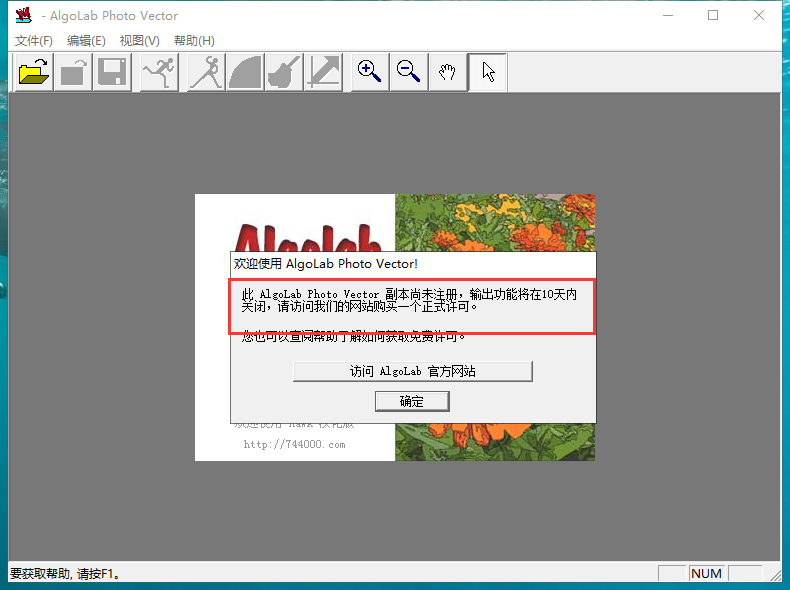Click the stick figure pointing tool icon

(x=207, y=72)
